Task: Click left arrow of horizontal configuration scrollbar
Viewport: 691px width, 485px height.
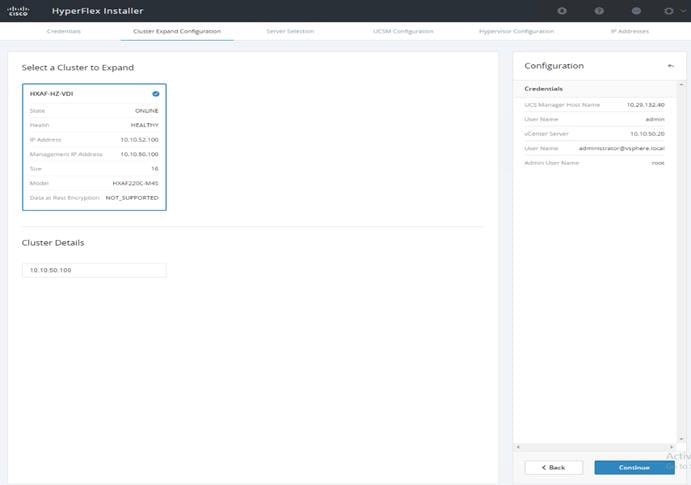Action: 518,447
